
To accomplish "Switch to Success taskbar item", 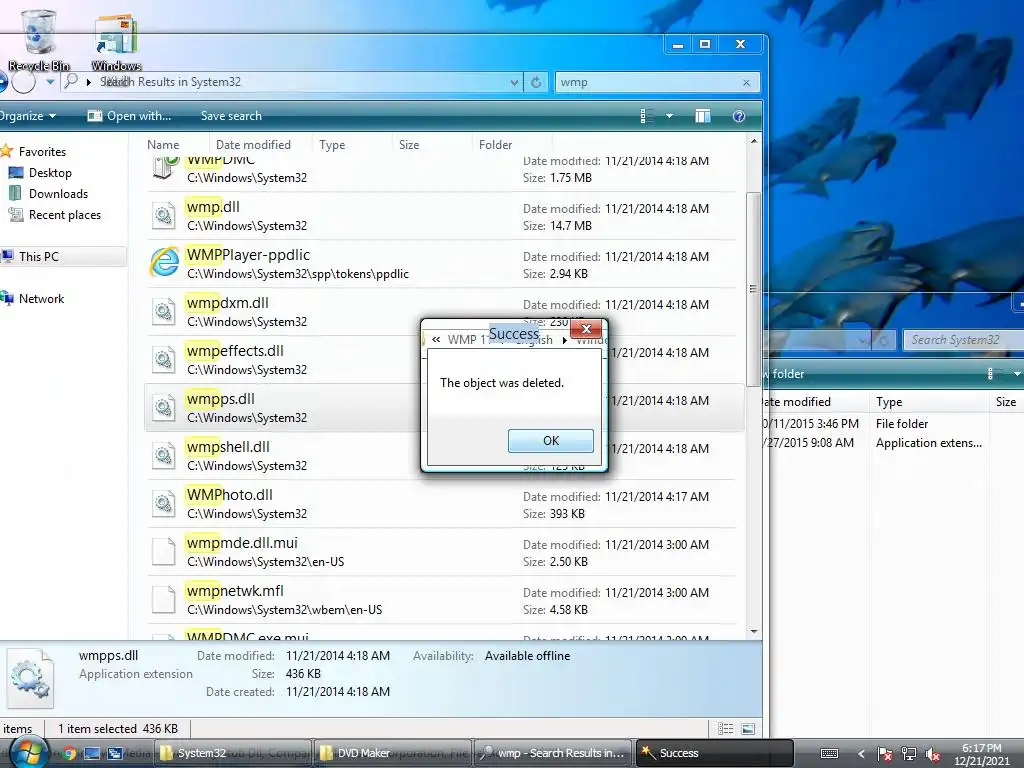I will [x=714, y=754].
